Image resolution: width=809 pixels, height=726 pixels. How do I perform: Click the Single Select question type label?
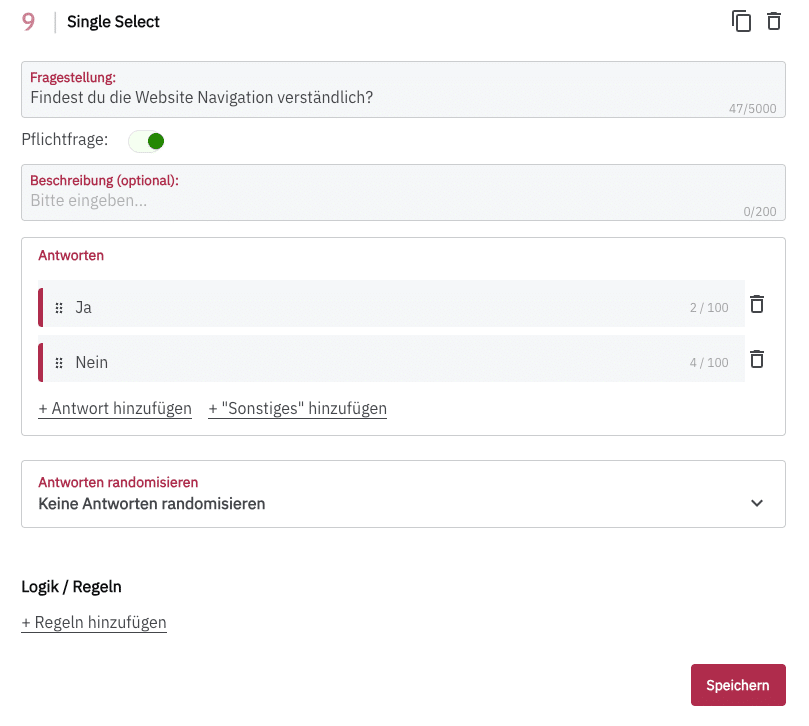(x=113, y=22)
